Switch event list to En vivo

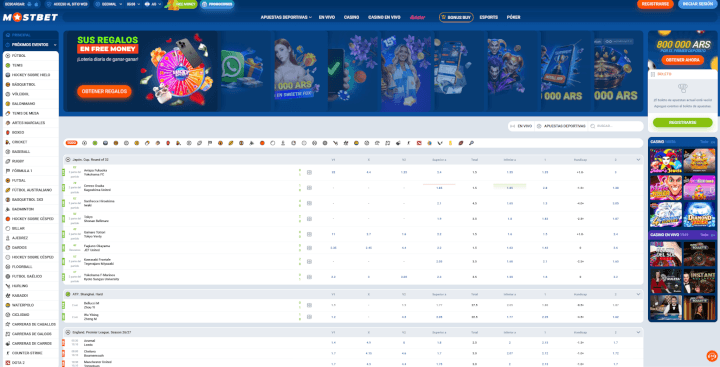[x=522, y=126]
